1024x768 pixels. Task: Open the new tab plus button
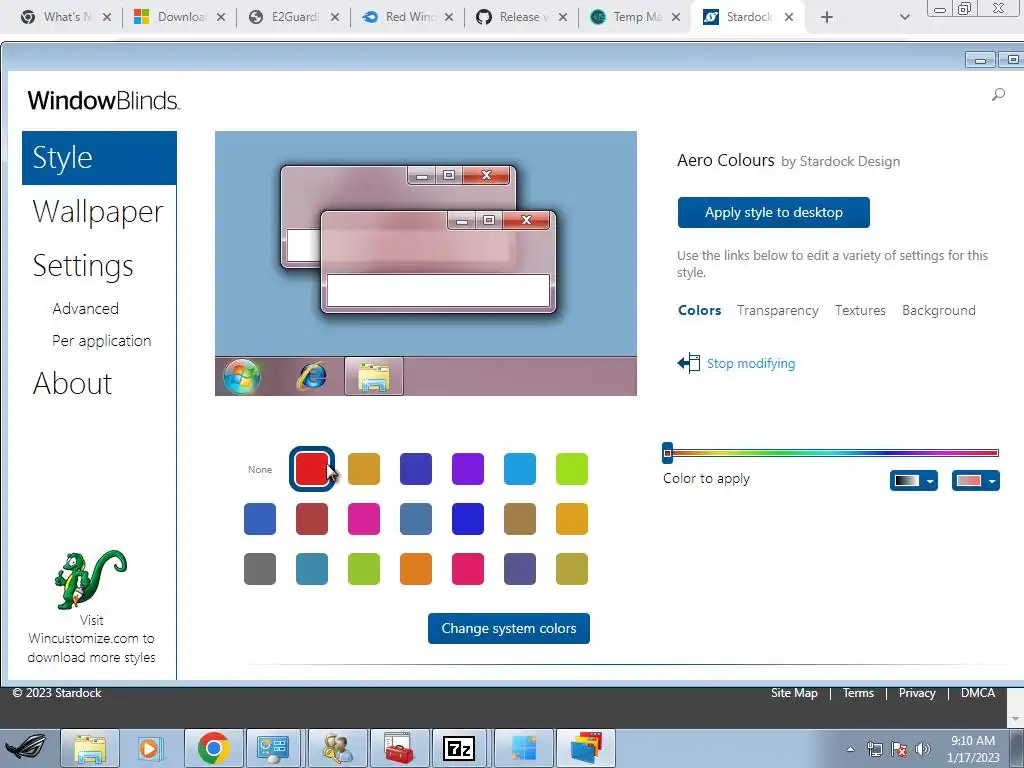(x=827, y=17)
